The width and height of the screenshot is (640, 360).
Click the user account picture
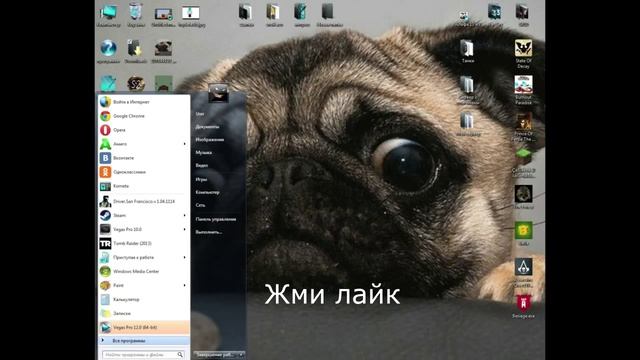pyautogui.click(x=218, y=93)
